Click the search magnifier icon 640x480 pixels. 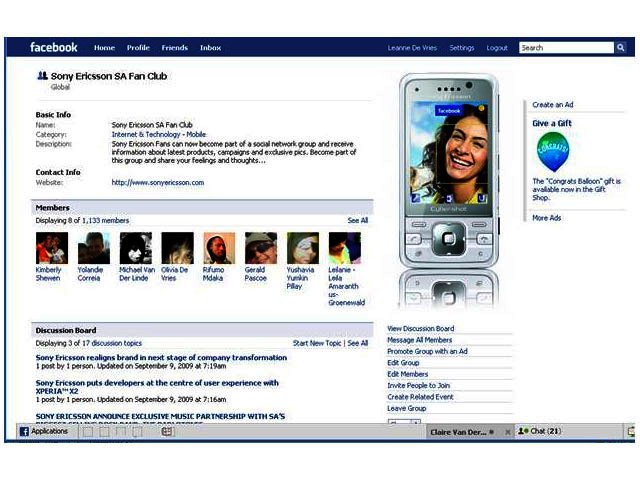point(620,47)
